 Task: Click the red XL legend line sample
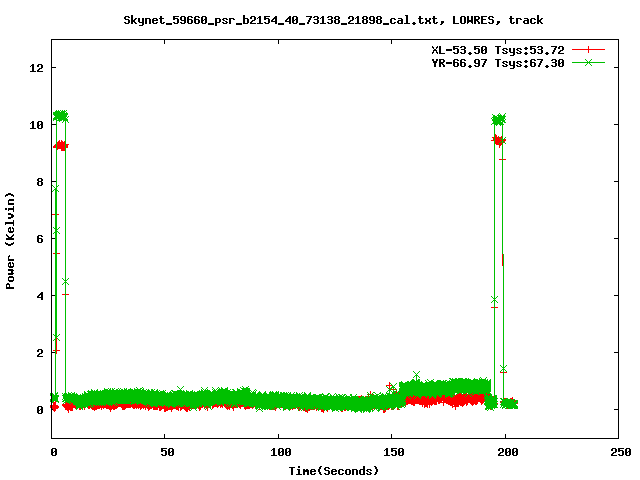pyautogui.click(x=588, y=50)
